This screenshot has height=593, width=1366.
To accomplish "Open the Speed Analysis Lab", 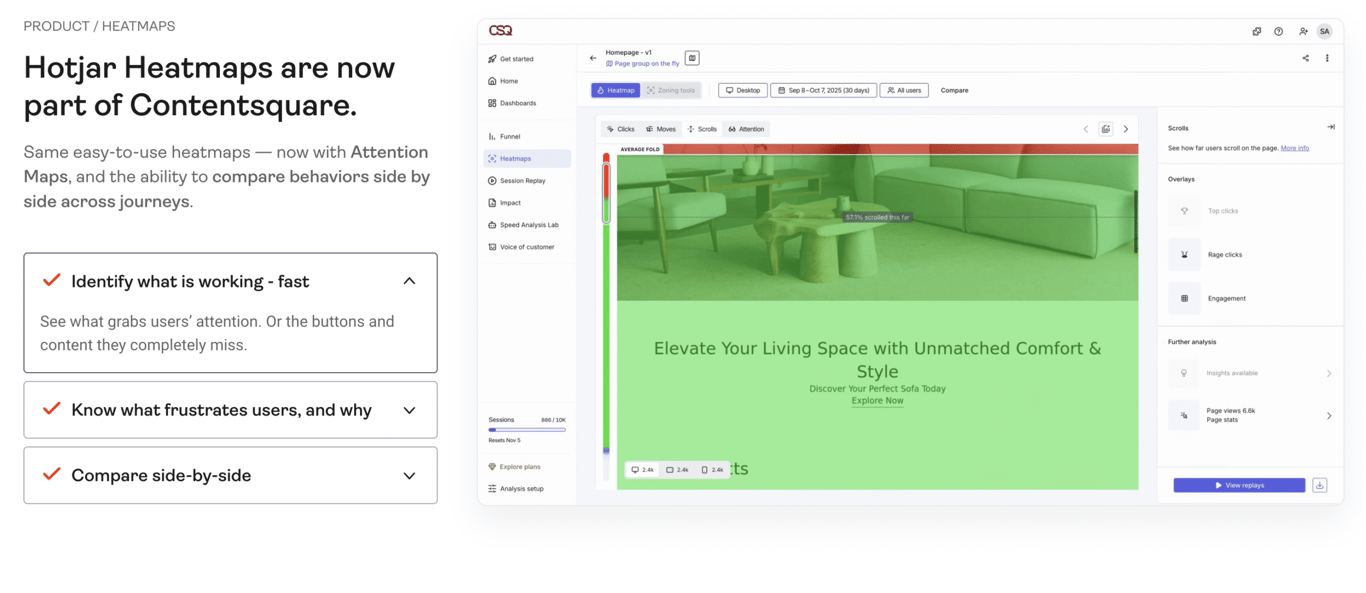I will pos(530,224).
